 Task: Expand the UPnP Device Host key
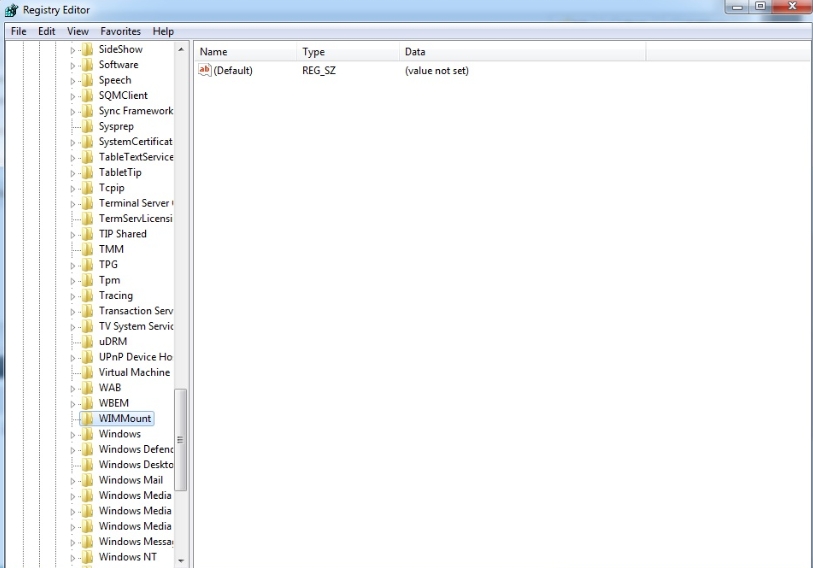click(73, 358)
